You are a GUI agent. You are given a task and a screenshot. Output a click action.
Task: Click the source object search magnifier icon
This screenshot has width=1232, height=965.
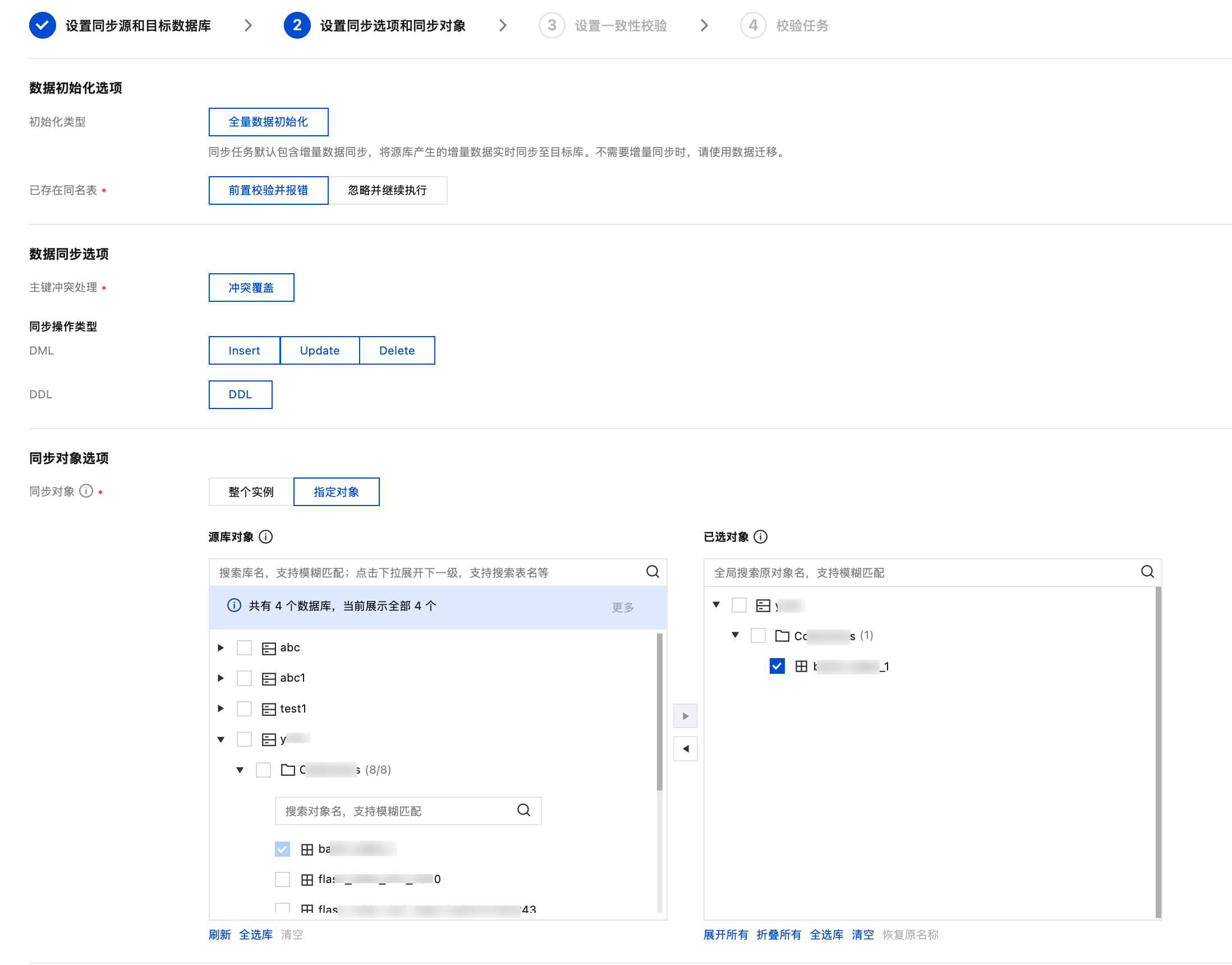click(x=652, y=572)
